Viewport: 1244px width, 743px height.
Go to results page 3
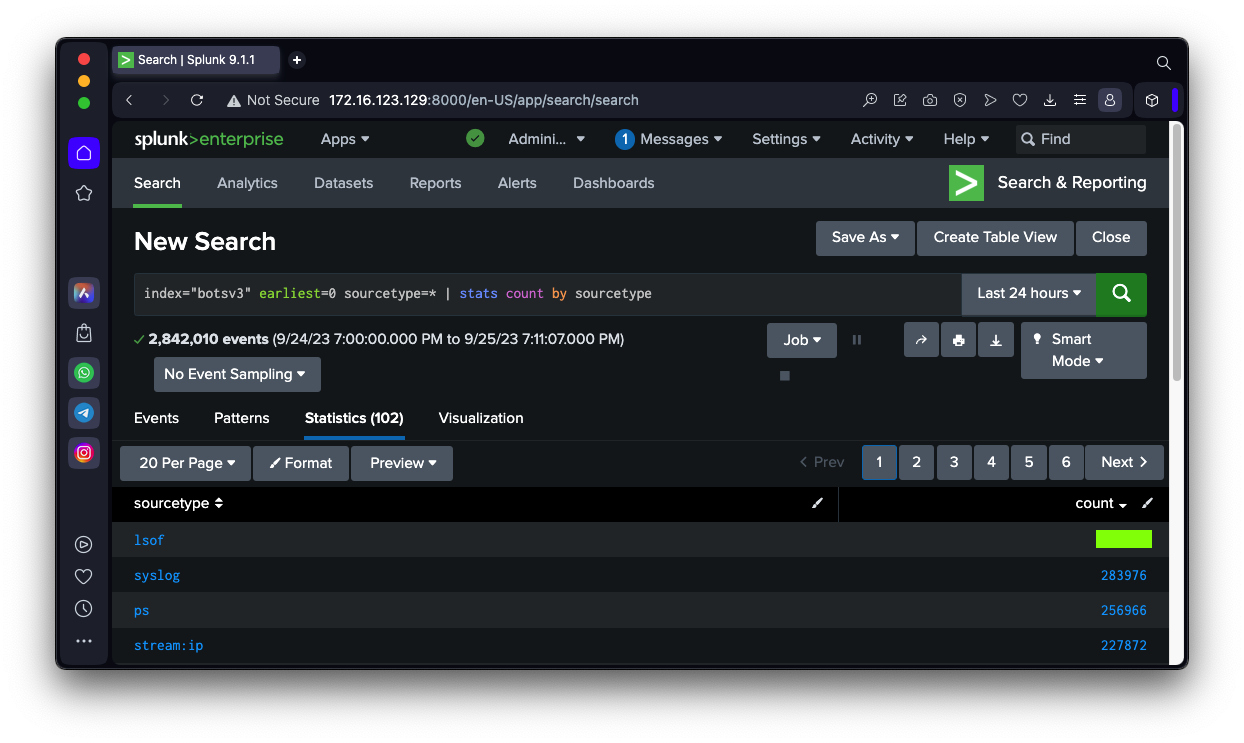[954, 462]
